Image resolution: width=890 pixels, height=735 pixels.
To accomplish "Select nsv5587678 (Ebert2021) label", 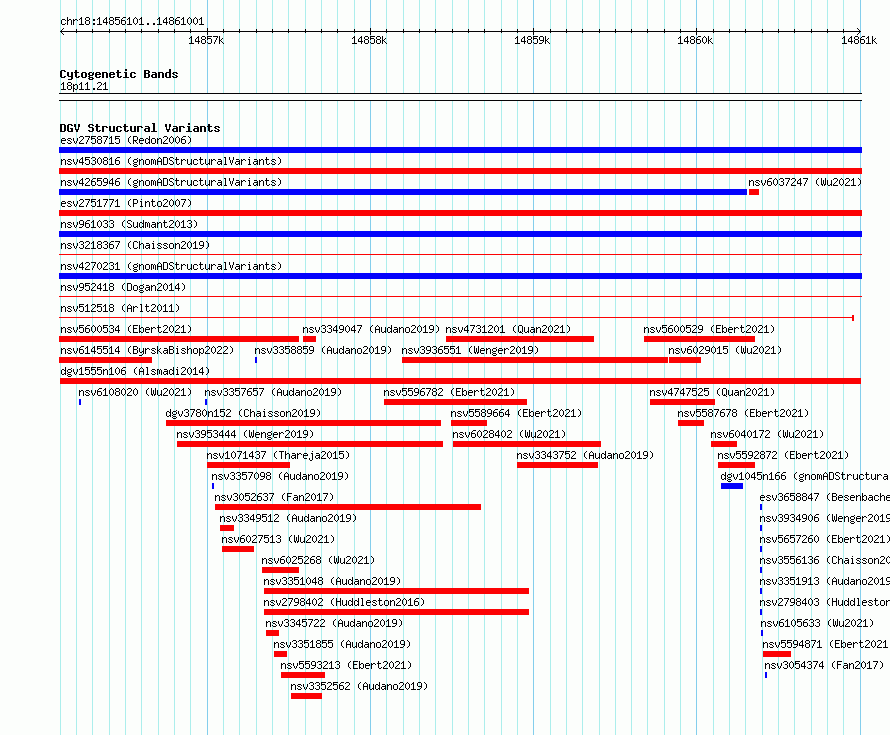I will click(x=743, y=413).
